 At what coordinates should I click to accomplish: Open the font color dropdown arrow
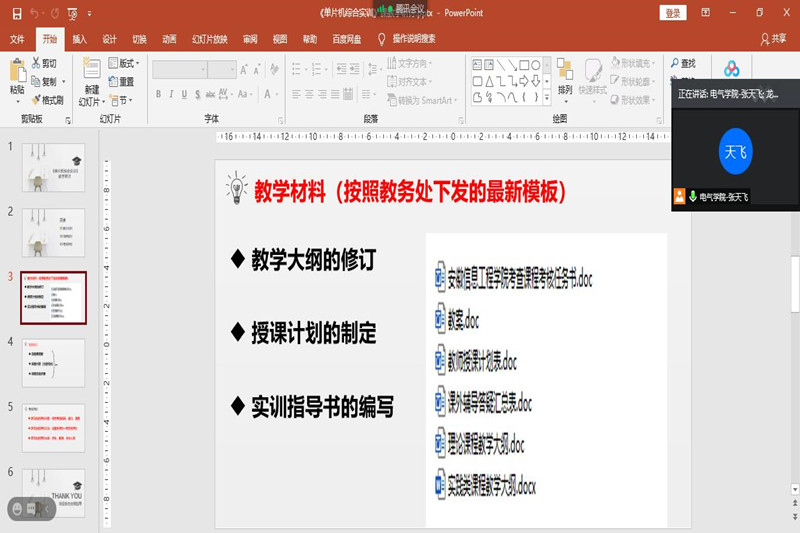[x=277, y=94]
